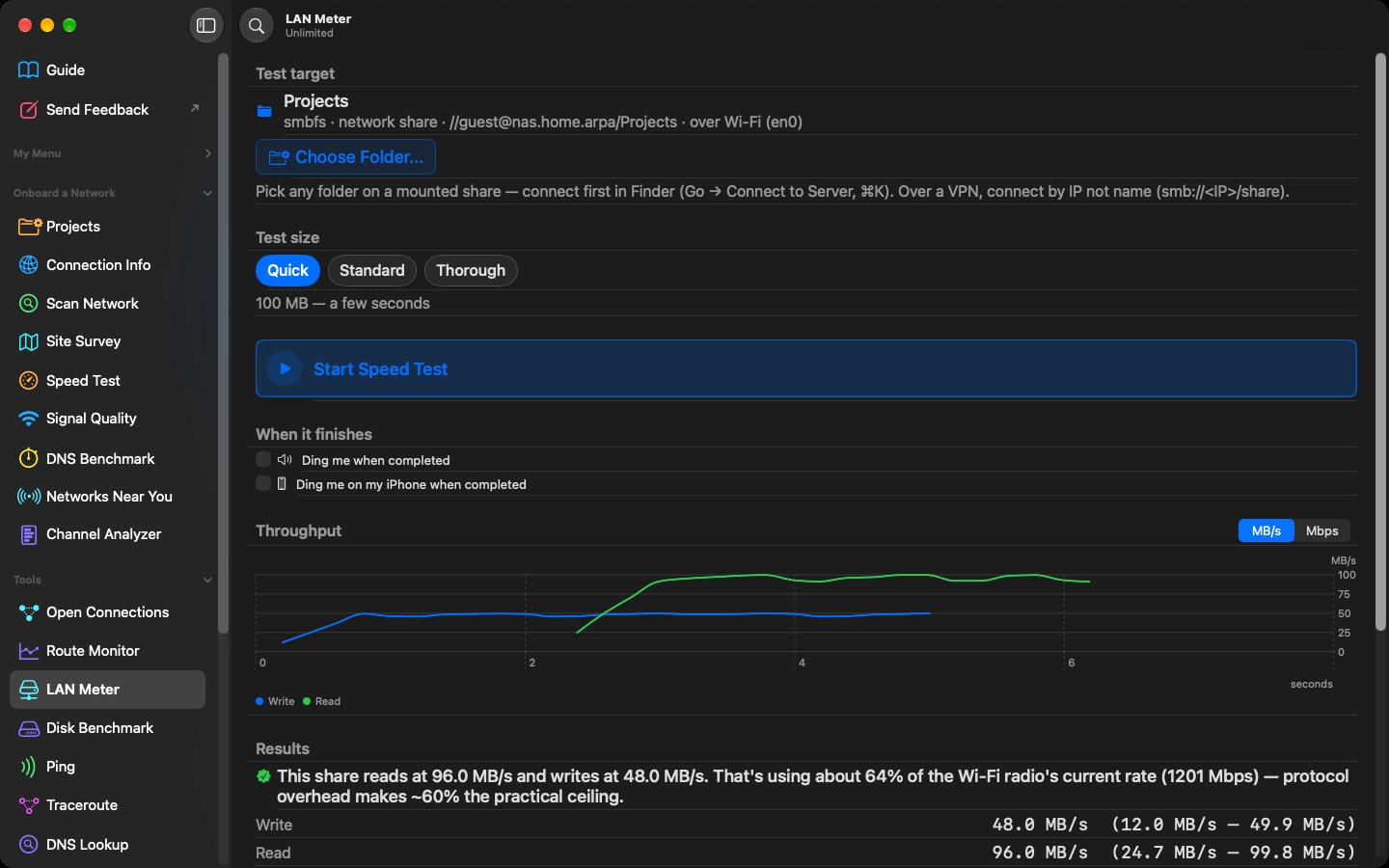1389x868 pixels.
Task: Open the Speed Test sidebar item
Action: coord(108,381)
